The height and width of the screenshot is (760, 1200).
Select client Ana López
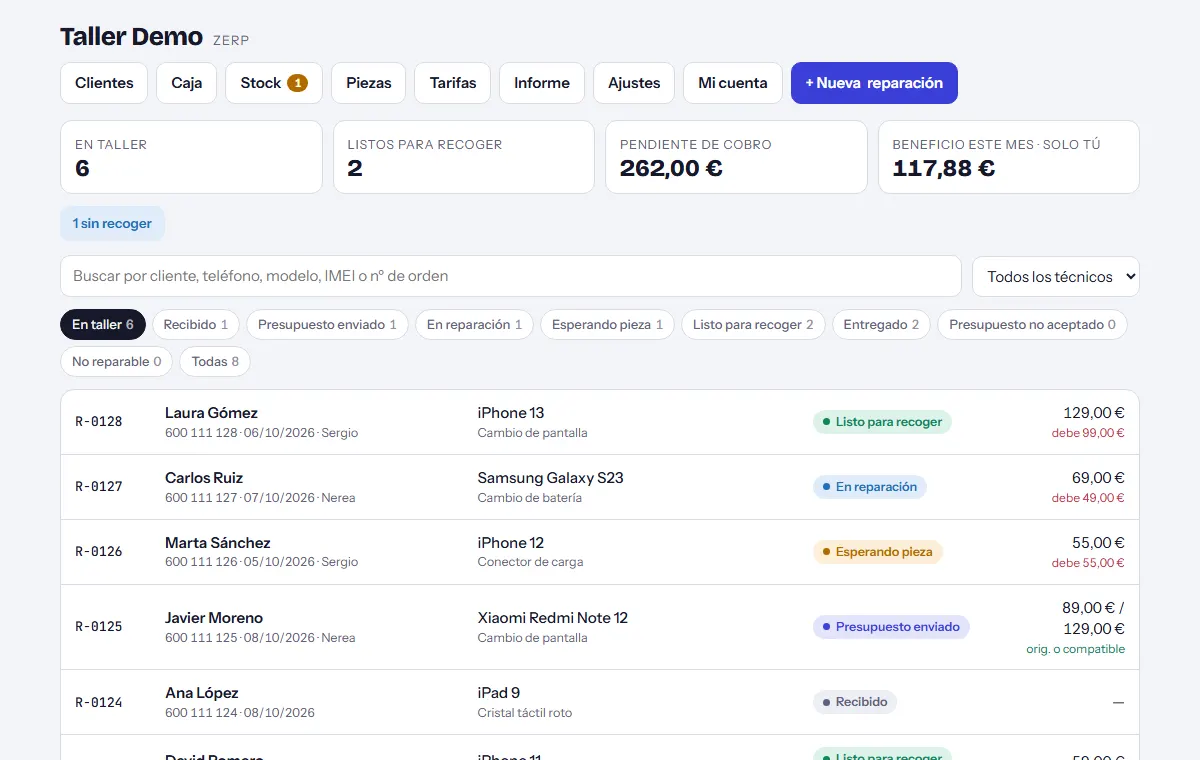(202, 693)
